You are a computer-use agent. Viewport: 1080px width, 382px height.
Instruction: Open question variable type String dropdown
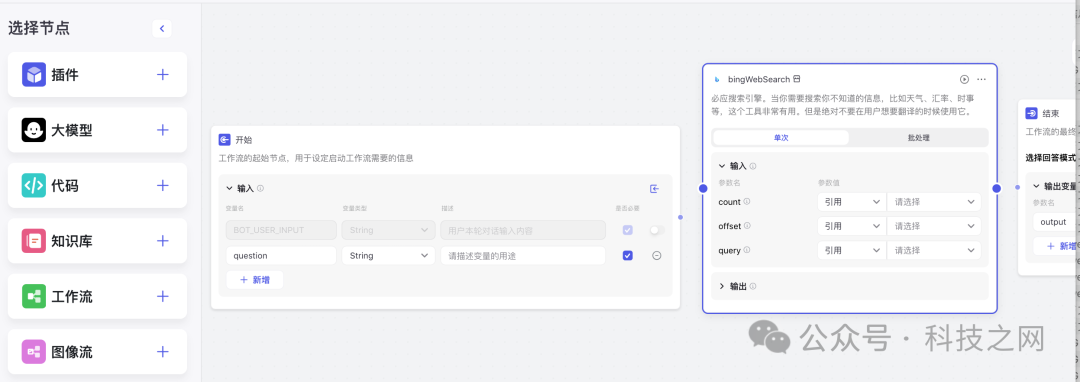pyautogui.click(x=388, y=255)
